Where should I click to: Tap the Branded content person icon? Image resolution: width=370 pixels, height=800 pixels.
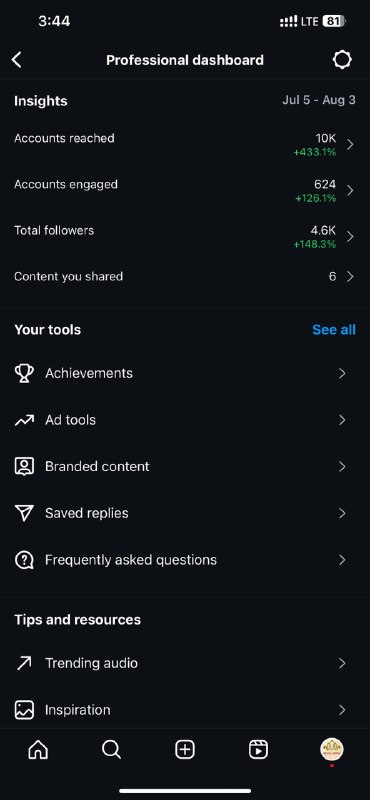coord(24,466)
